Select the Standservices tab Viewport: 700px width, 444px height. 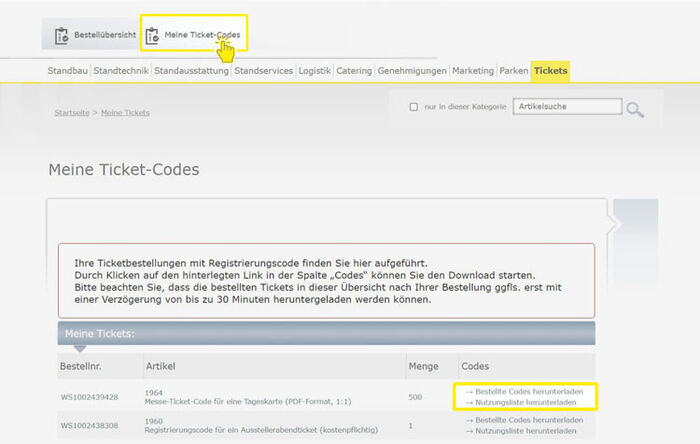264,71
